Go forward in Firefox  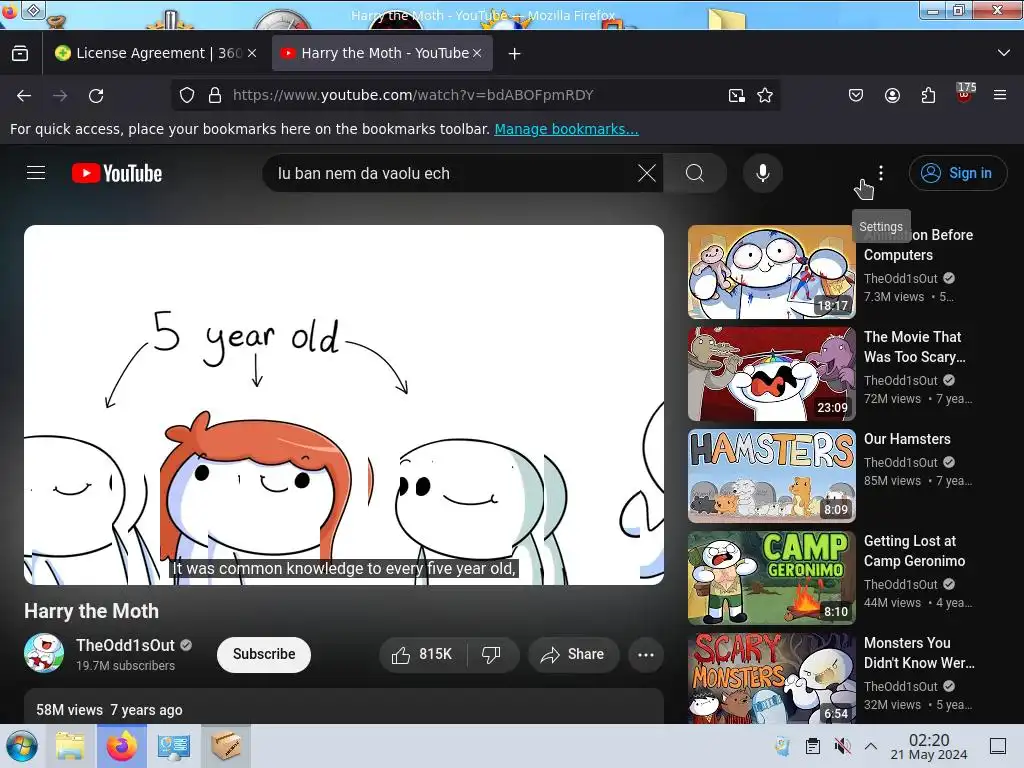pyautogui.click(x=60, y=96)
